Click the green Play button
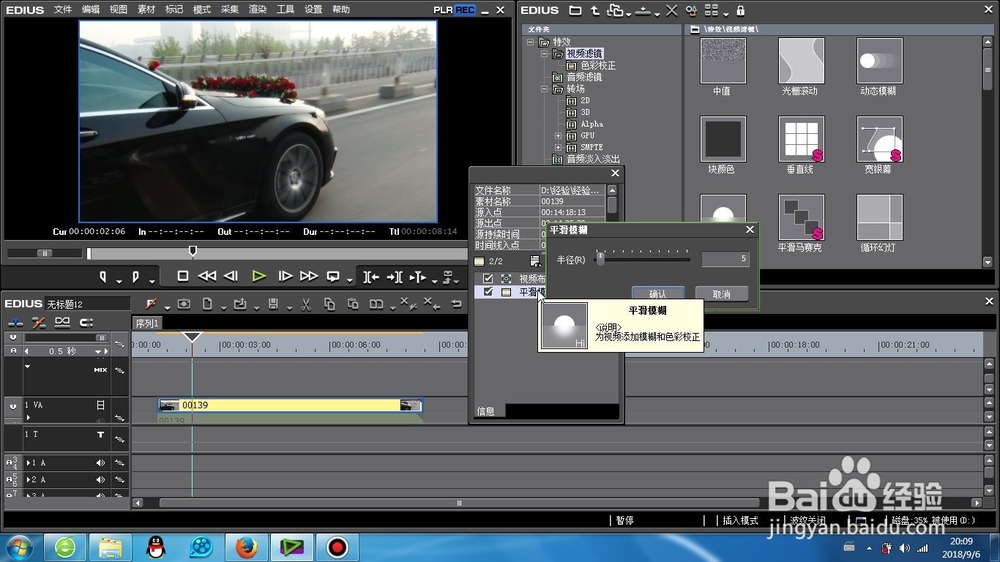 tap(258, 276)
